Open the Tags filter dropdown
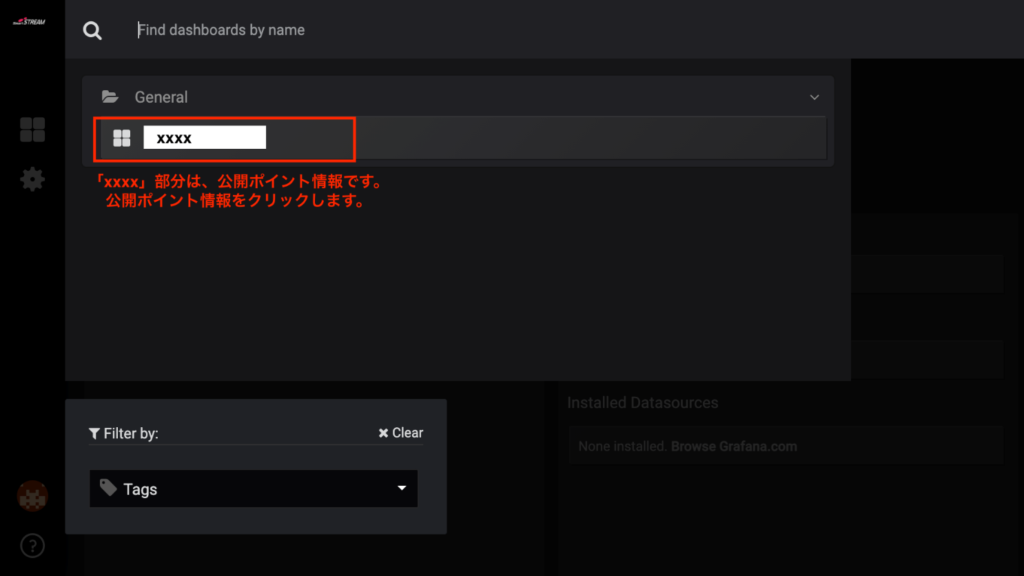Viewport: 1024px width, 576px height. click(x=253, y=489)
